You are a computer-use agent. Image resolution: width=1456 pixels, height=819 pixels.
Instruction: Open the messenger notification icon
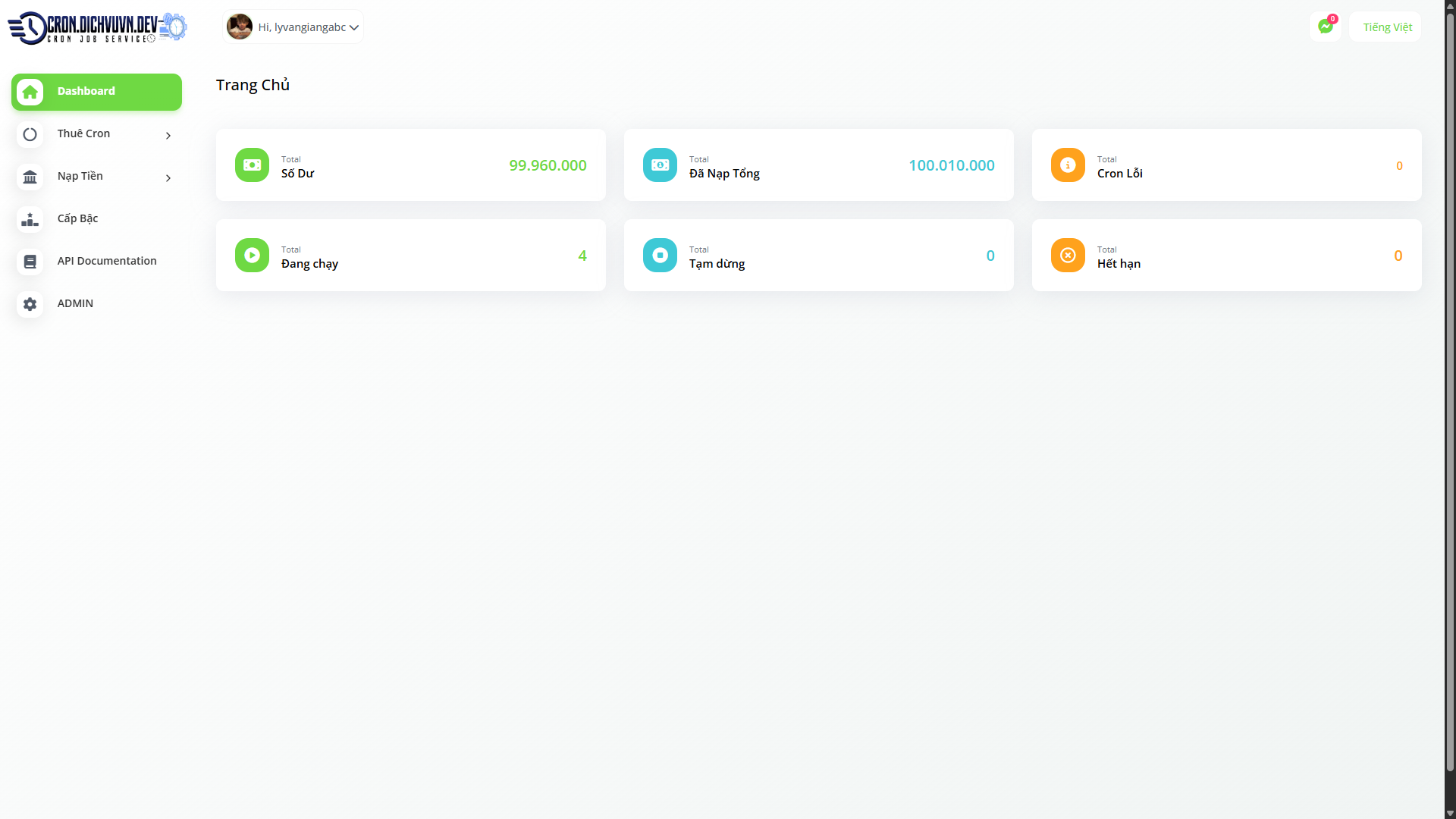click(x=1325, y=27)
